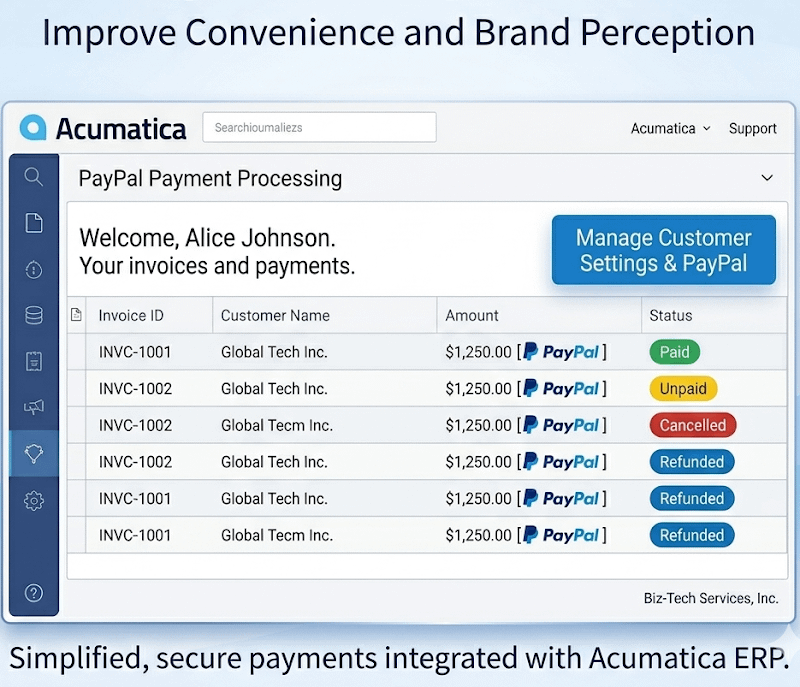
Task: Open the megaphone icon in sidebar
Action: coord(34,407)
